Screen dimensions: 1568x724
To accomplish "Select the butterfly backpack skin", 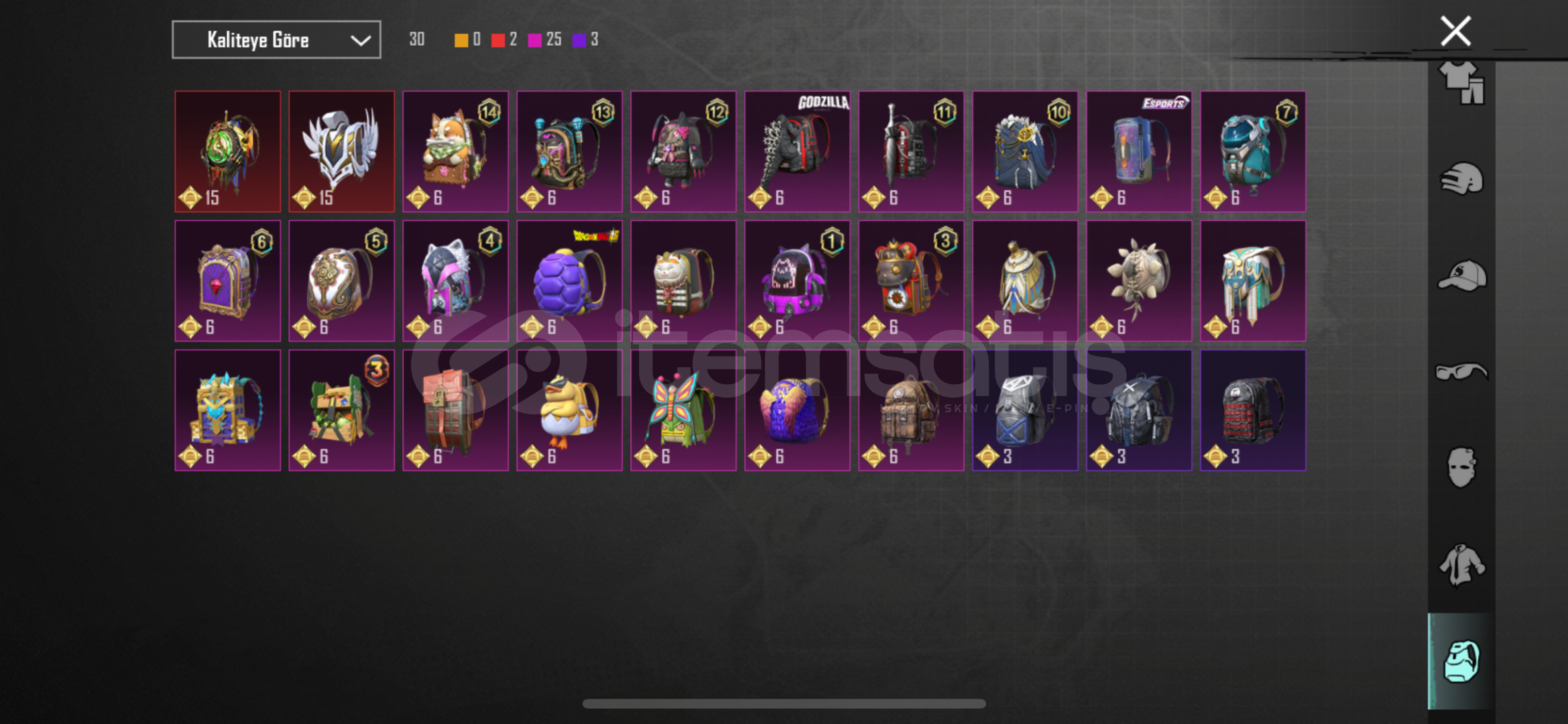I will (x=683, y=410).
